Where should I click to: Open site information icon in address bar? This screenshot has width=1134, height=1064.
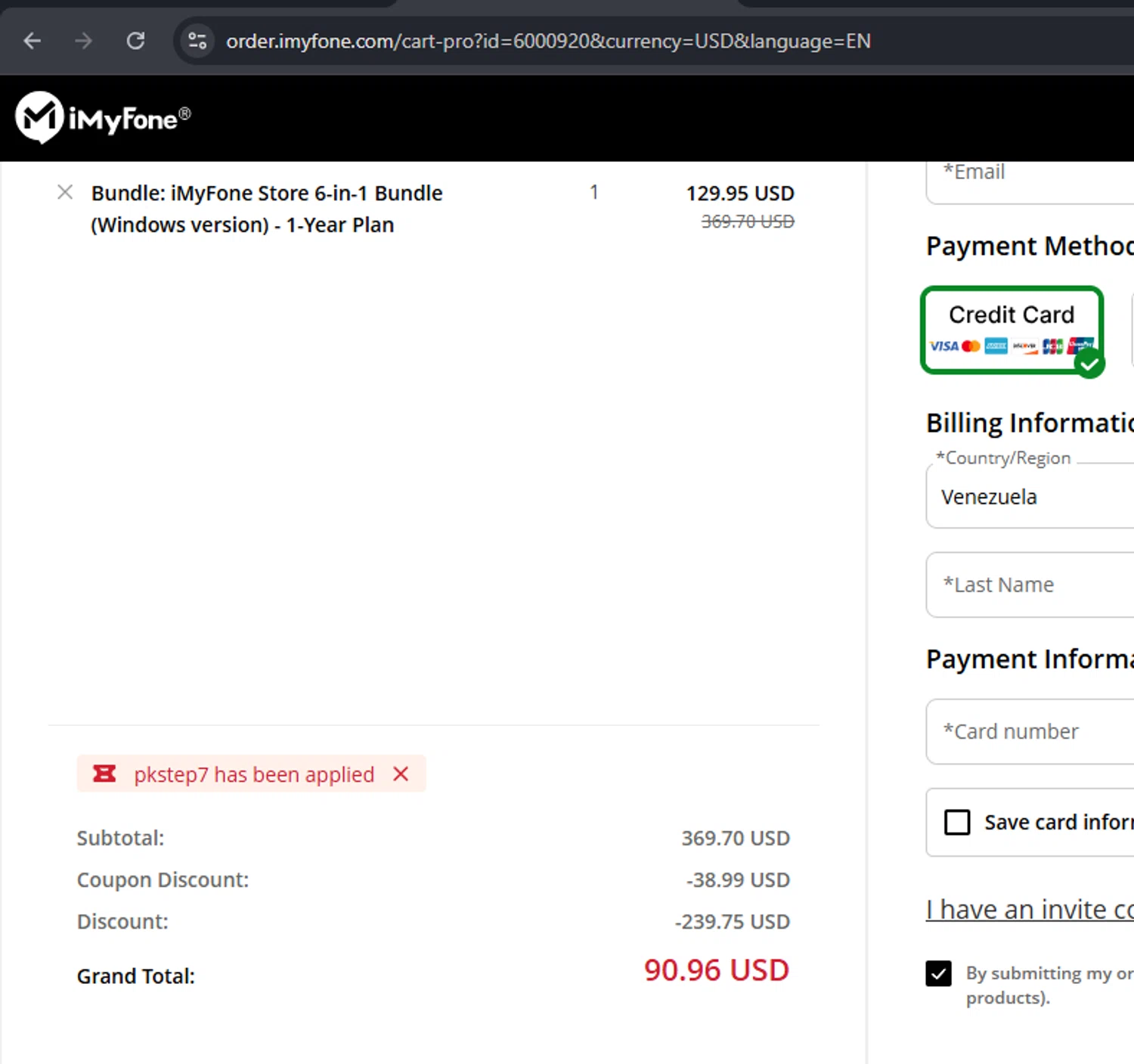pos(197,41)
